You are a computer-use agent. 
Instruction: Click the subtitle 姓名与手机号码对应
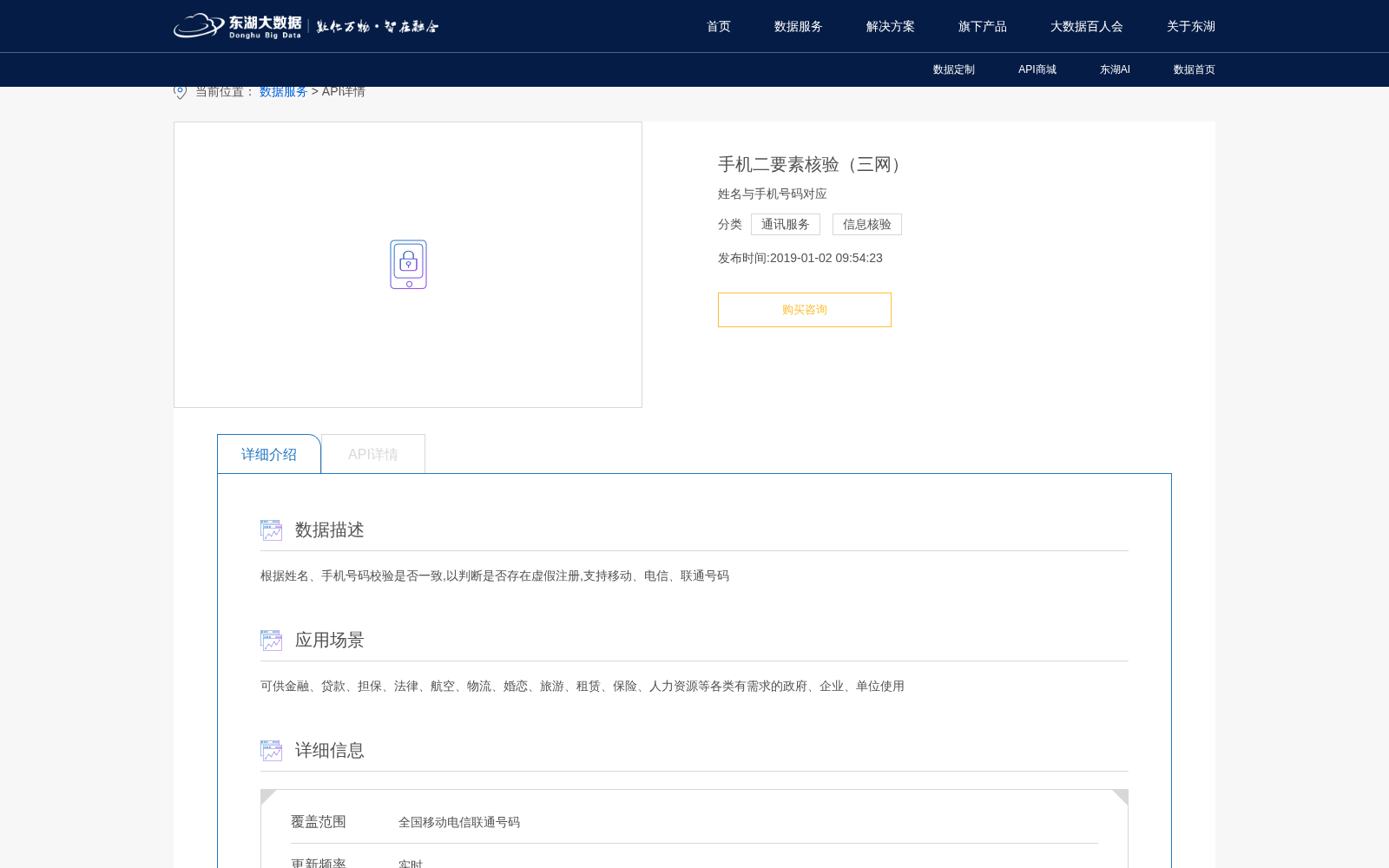point(773,194)
